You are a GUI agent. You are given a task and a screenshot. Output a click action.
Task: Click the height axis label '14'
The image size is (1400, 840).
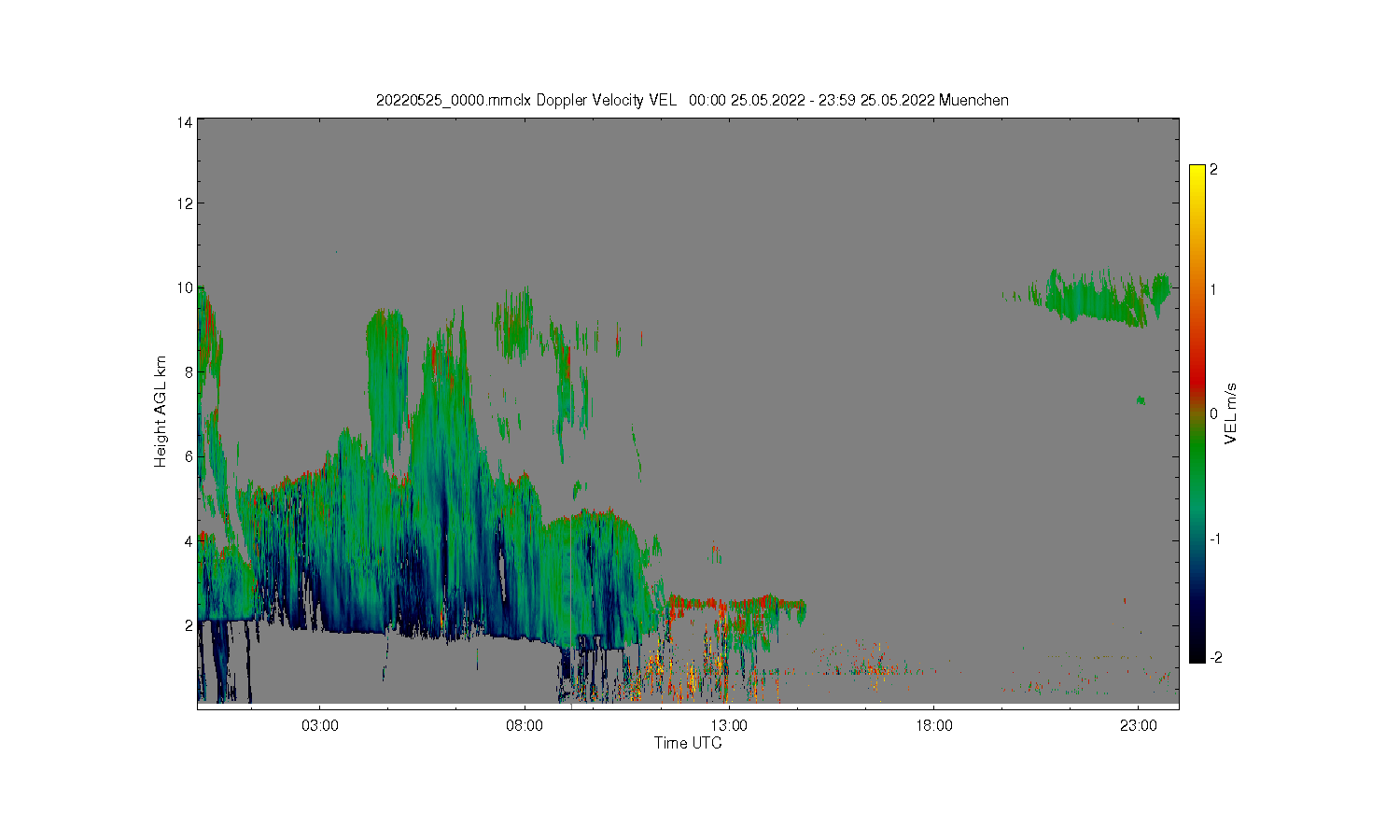pyautogui.click(x=186, y=122)
